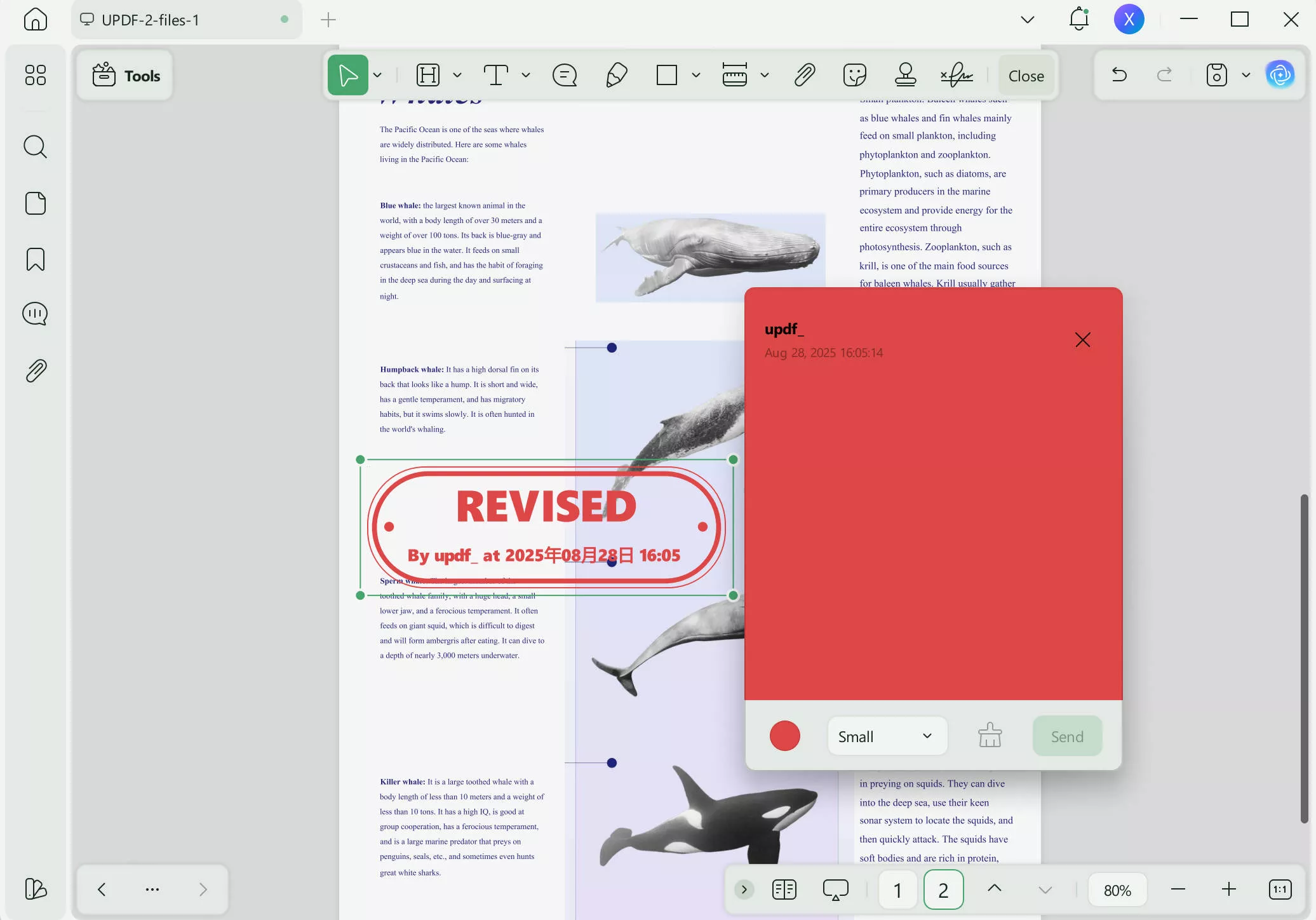Select the Measure ruler tool
This screenshot has height=920, width=1316.
point(735,75)
